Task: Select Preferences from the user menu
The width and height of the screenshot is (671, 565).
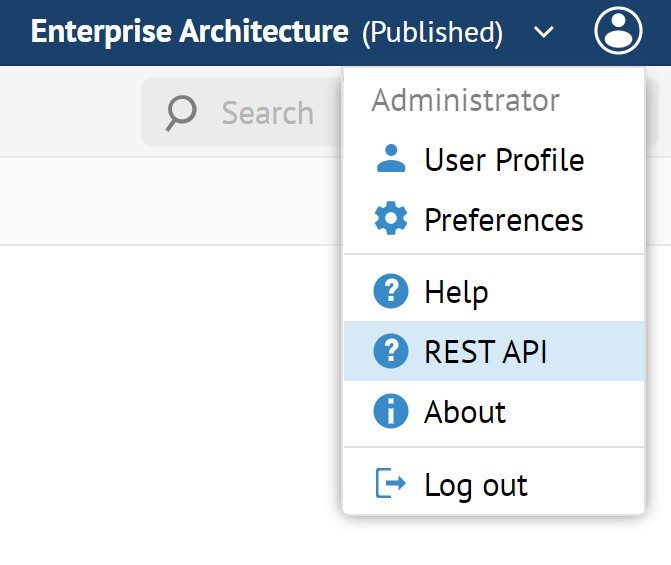Action: click(x=504, y=220)
